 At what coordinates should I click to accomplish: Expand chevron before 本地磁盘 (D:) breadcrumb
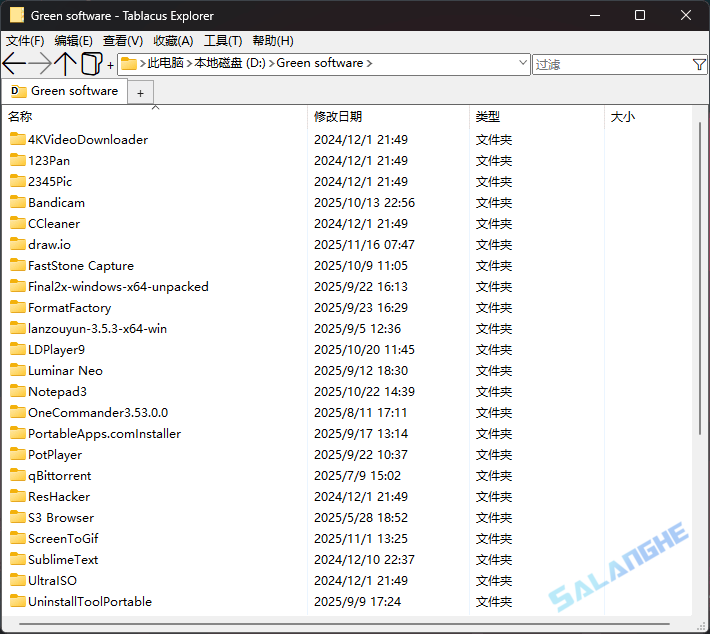coord(189,63)
